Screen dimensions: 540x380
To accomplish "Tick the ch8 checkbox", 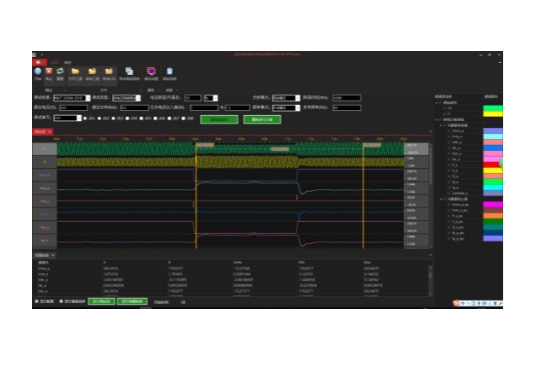I will (184, 118).
